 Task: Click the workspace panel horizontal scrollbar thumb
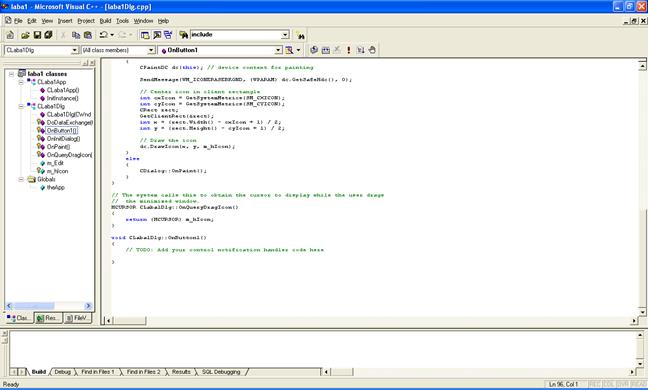click(x=33, y=306)
